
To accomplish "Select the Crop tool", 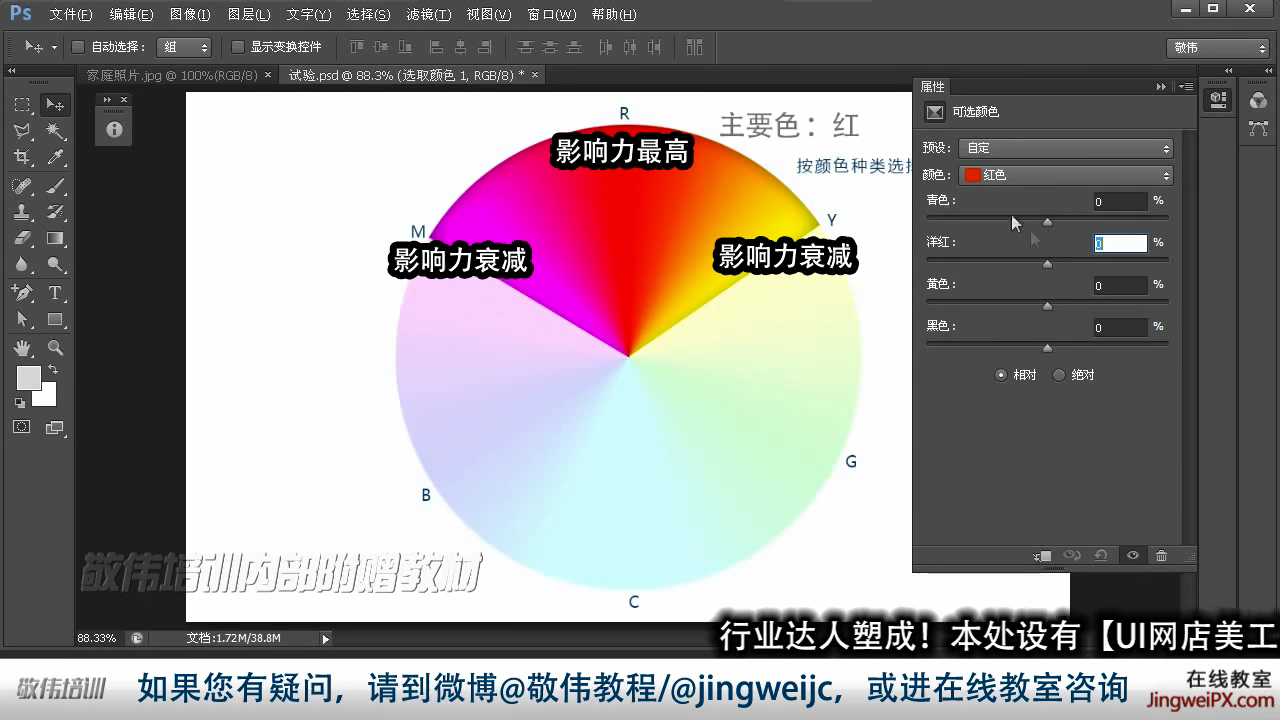I will pos(22,157).
